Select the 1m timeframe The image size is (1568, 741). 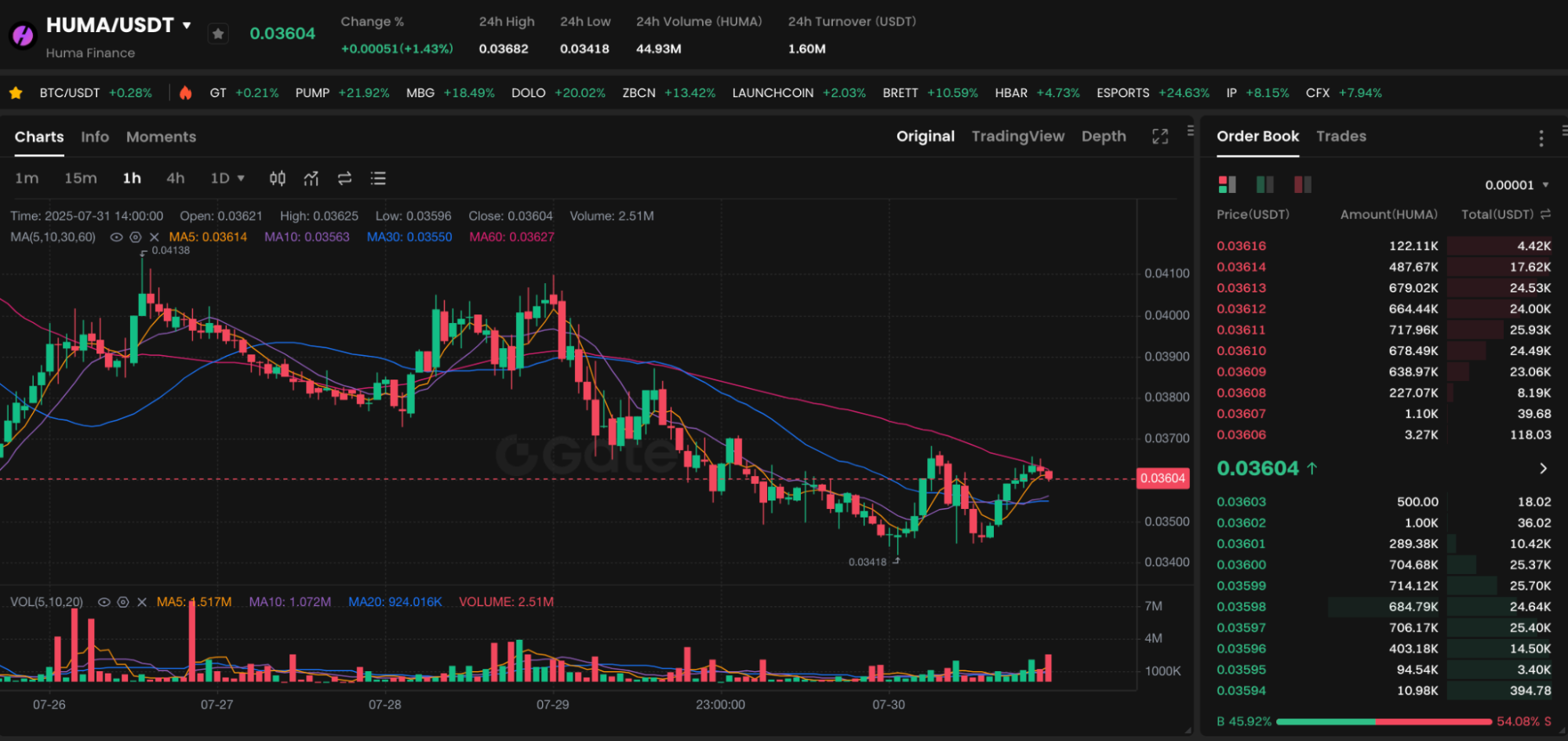point(27,178)
